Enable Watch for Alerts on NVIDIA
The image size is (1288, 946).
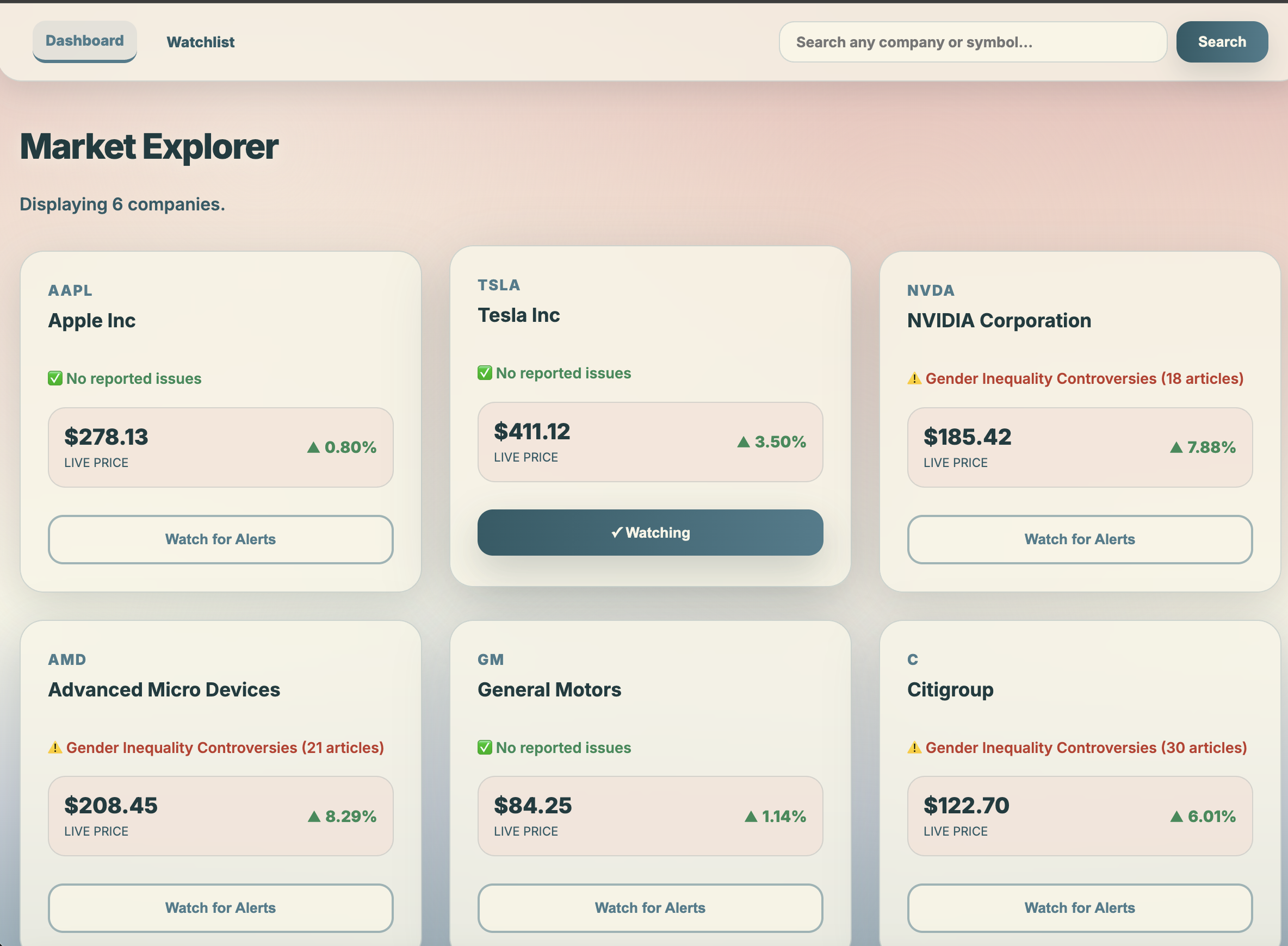pyautogui.click(x=1080, y=539)
